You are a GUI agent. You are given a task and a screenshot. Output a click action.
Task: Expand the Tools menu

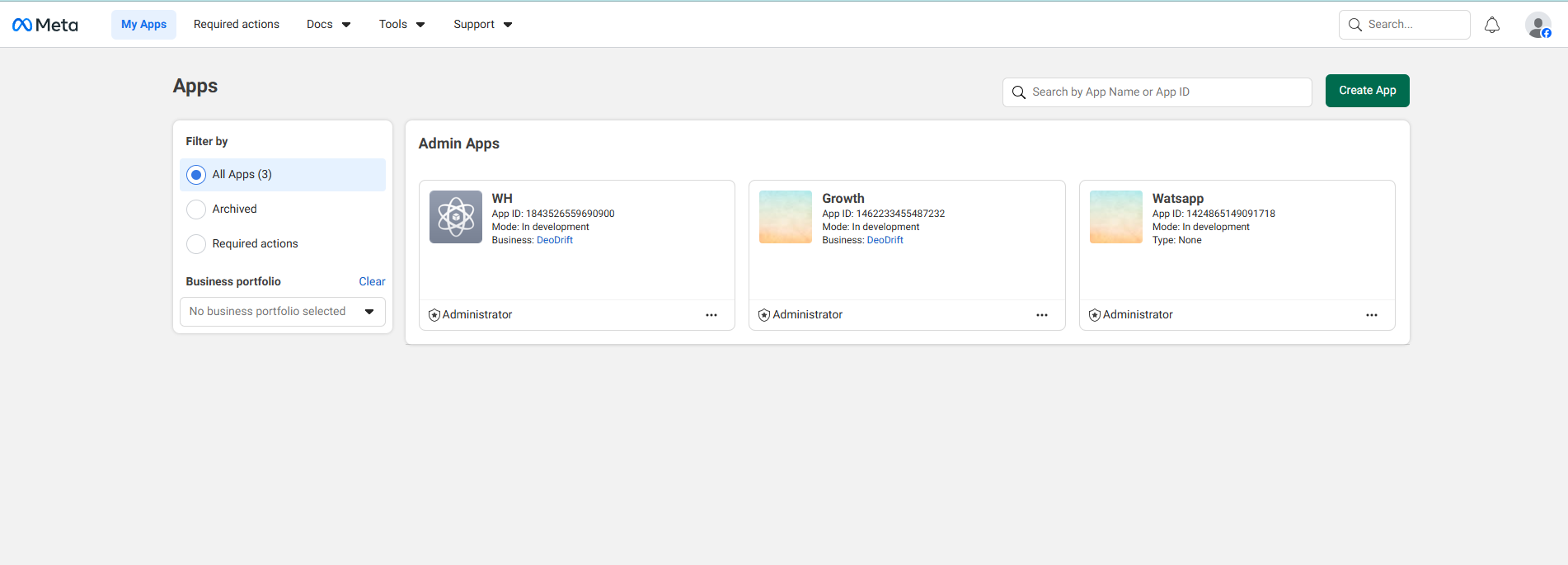401,25
